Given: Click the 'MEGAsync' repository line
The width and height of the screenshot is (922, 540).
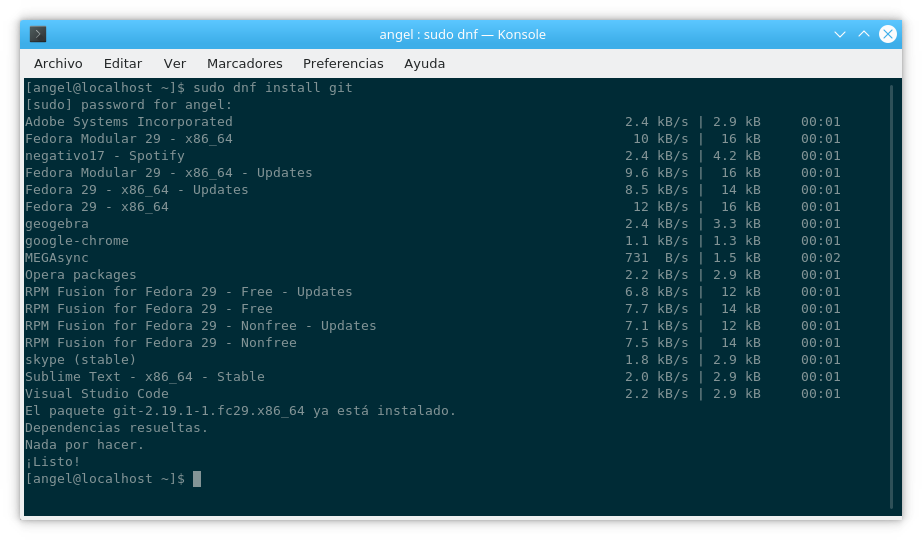Looking at the screenshot, I should (57, 258).
